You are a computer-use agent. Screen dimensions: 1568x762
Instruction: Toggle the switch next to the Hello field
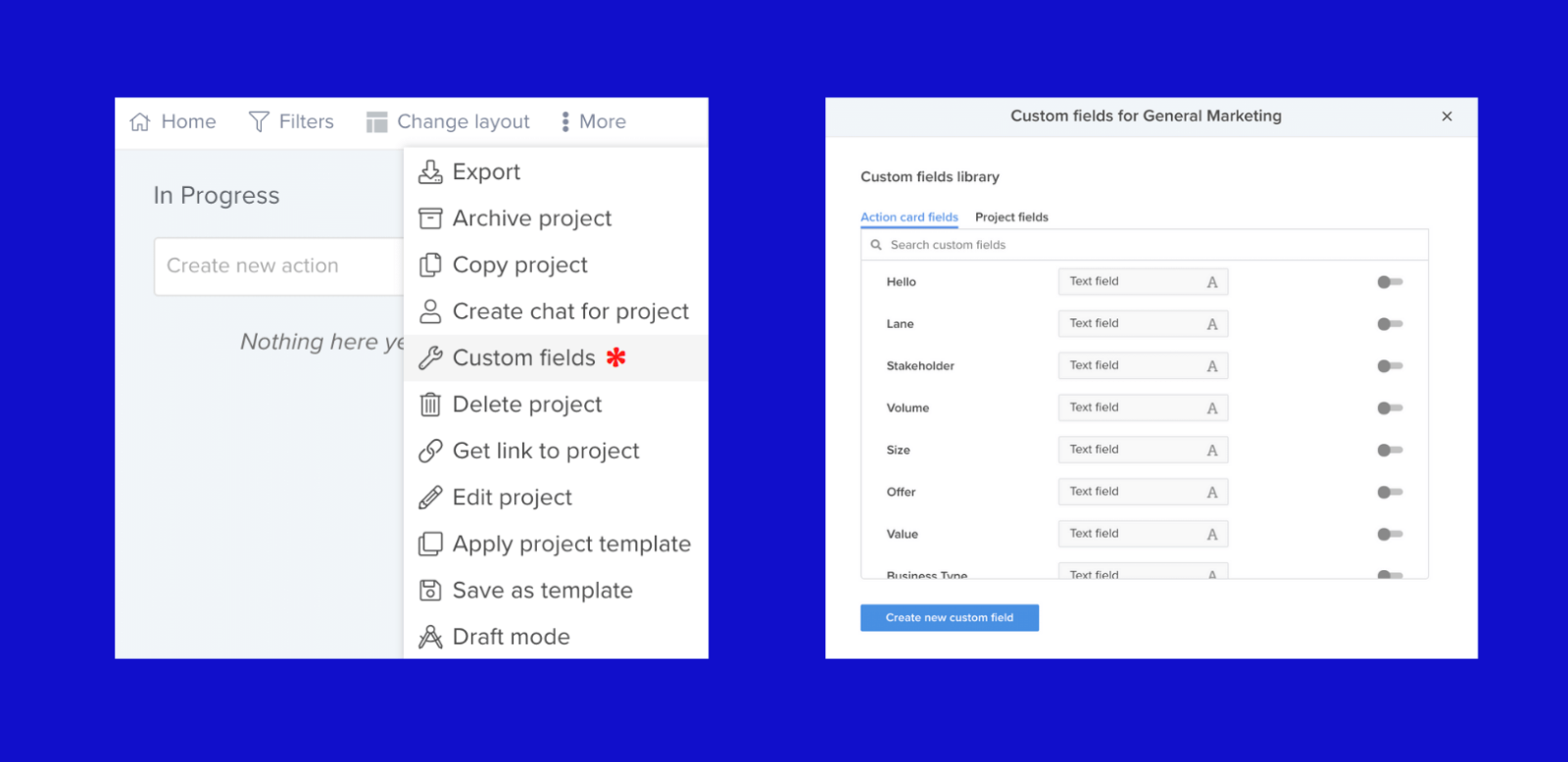point(1389,281)
